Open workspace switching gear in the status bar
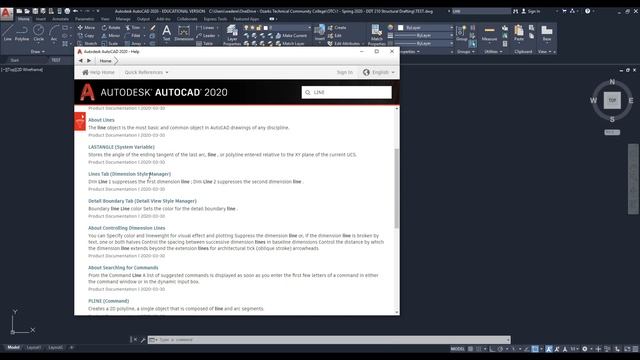 point(585,349)
